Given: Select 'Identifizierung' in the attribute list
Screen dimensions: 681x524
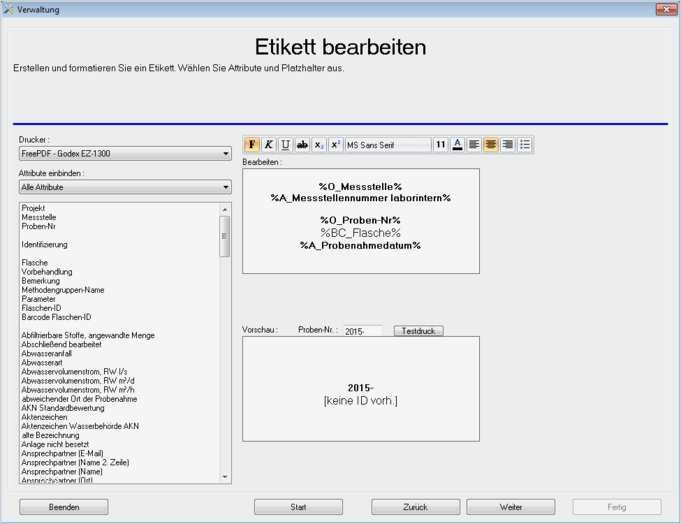Looking at the screenshot, I should point(44,245).
